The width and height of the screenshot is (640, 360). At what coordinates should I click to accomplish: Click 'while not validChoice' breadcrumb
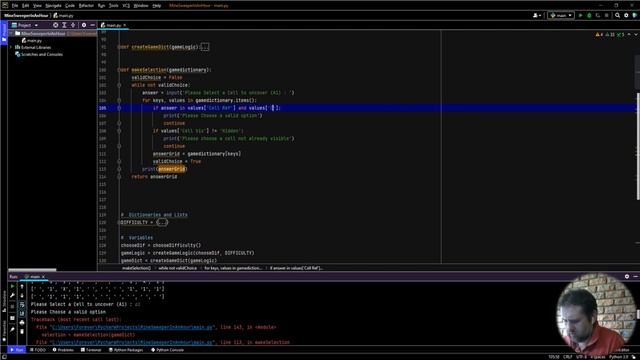(x=178, y=268)
